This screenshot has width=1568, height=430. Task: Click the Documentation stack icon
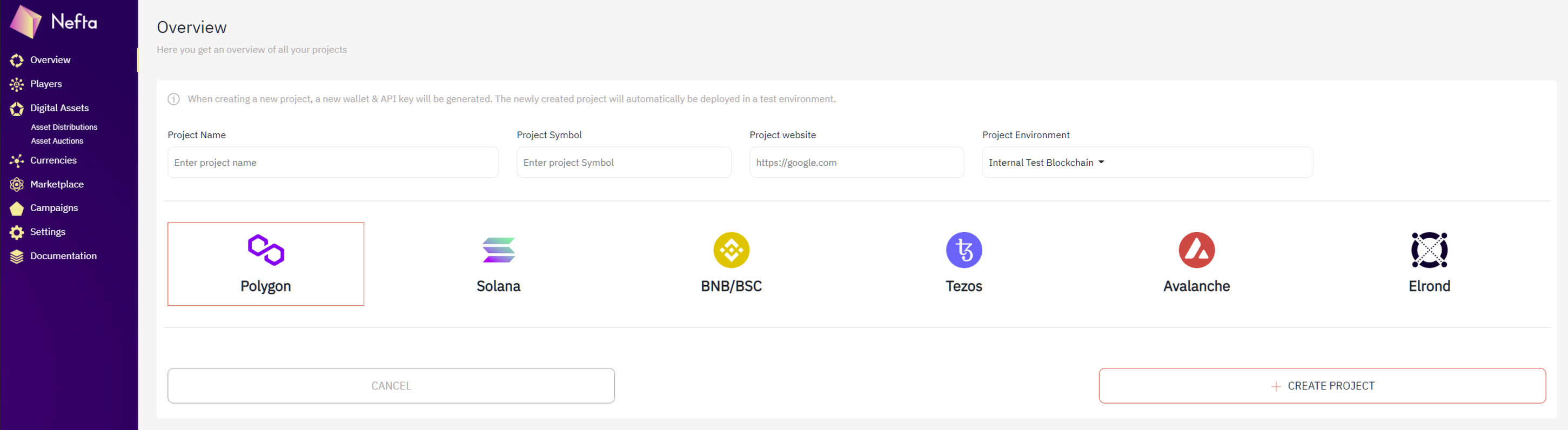[17, 256]
